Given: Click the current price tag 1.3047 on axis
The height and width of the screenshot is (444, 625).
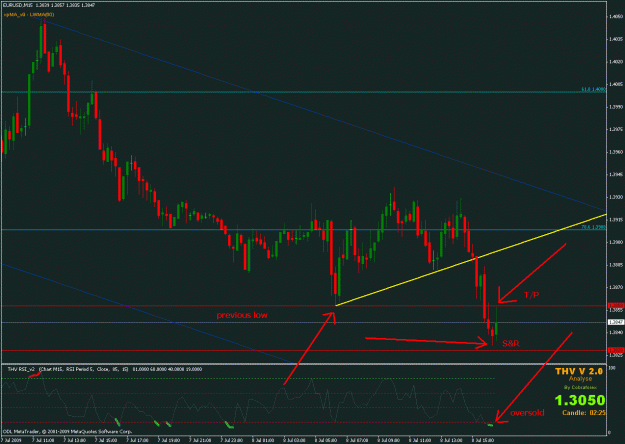Looking at the screenshot, I should [616, 322].
